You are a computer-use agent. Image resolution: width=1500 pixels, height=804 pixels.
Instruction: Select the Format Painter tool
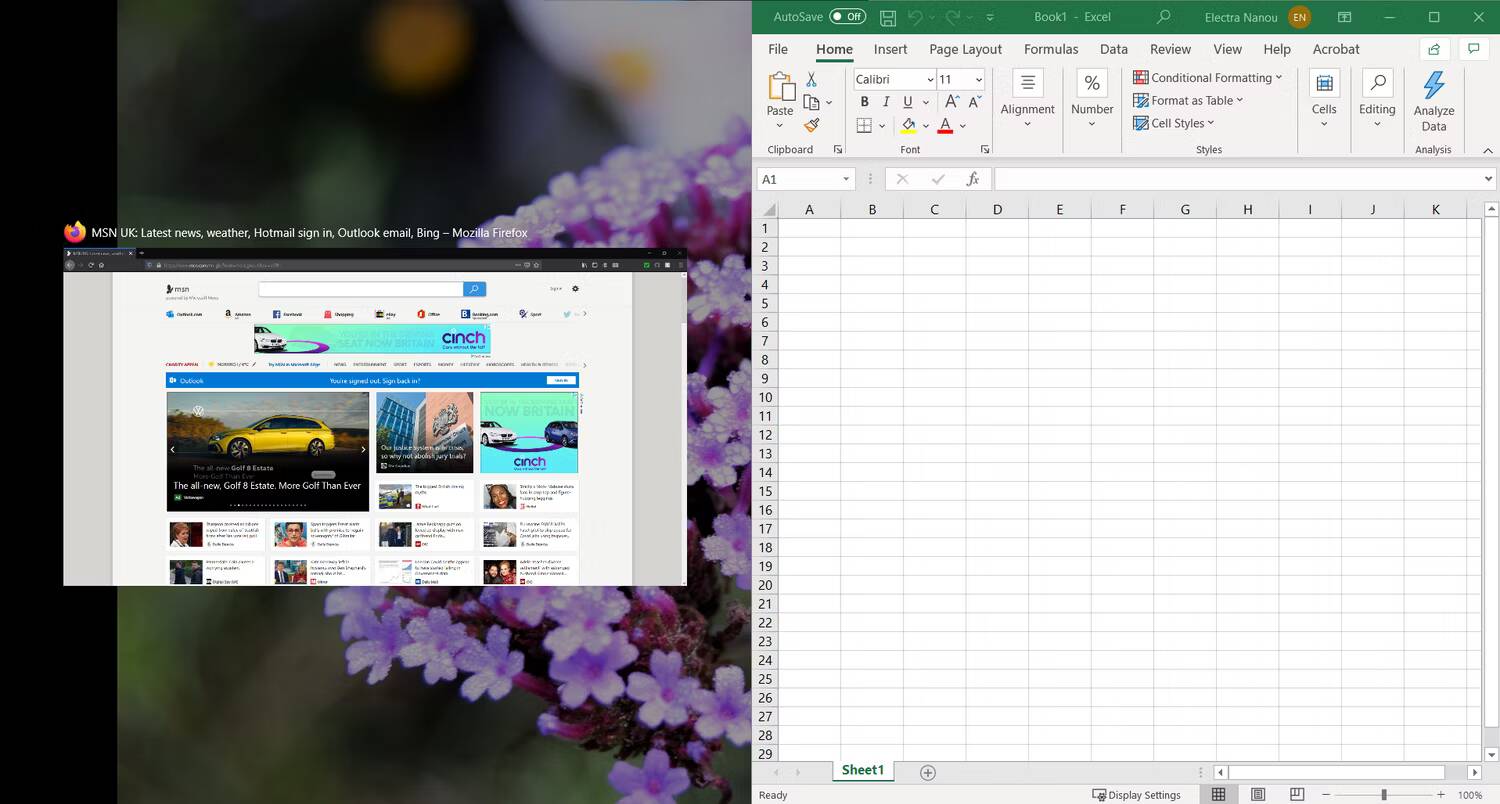point(811,124)
